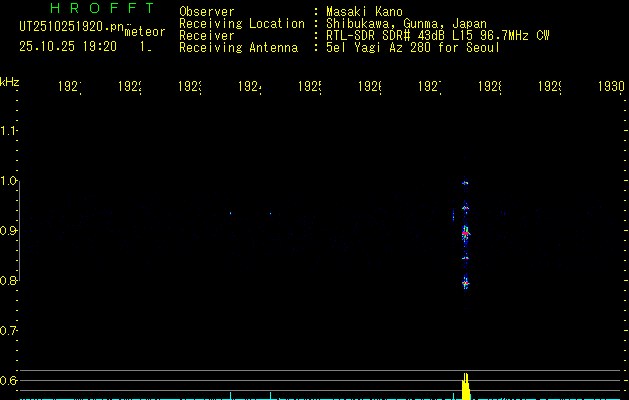Select the receiver text RTL-SDR SDR# 43dB L15 96.7MHz CW

click(438, 35)
